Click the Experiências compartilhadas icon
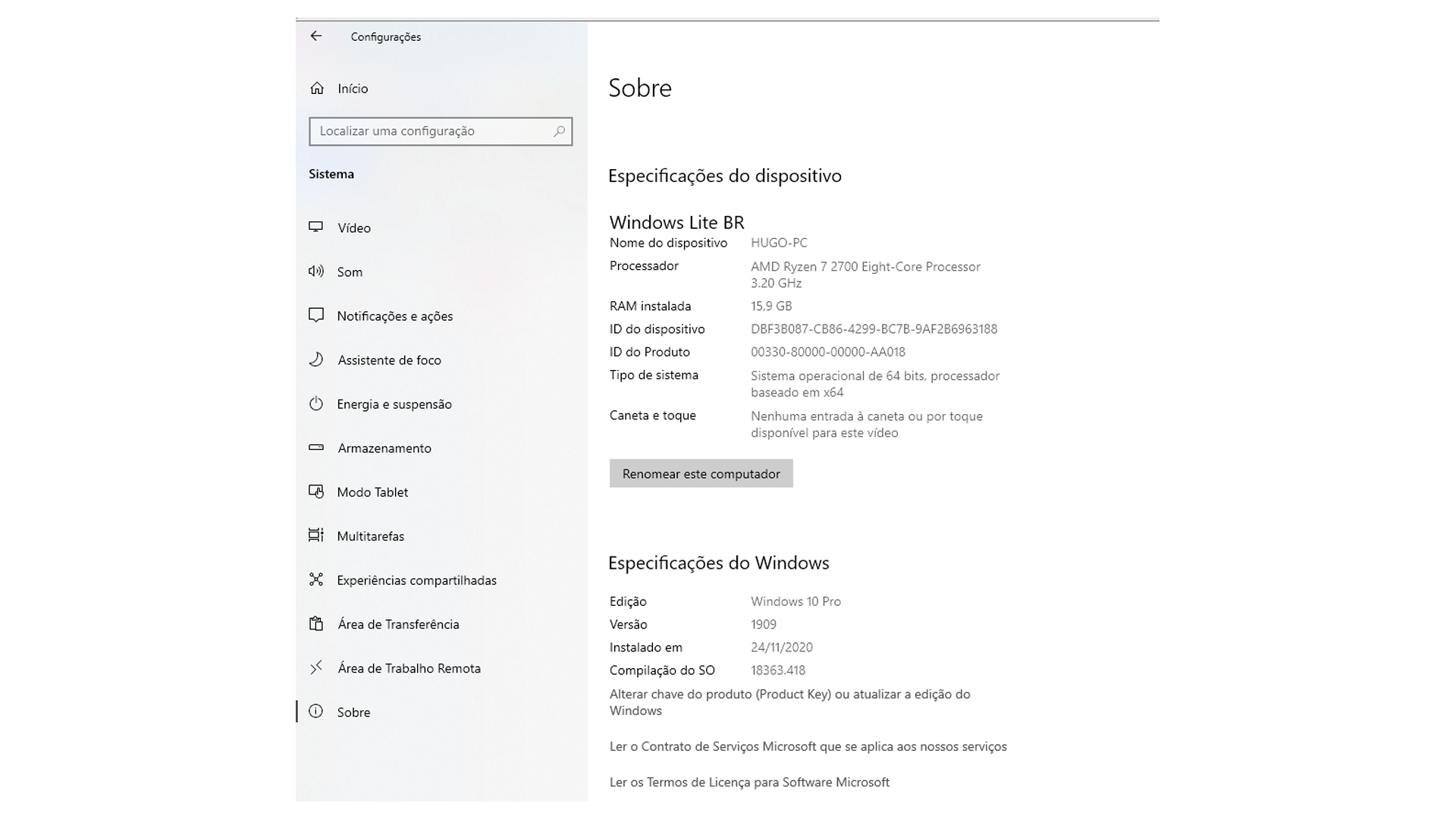Screen dimensions: 1456x819 pos(316,579)
